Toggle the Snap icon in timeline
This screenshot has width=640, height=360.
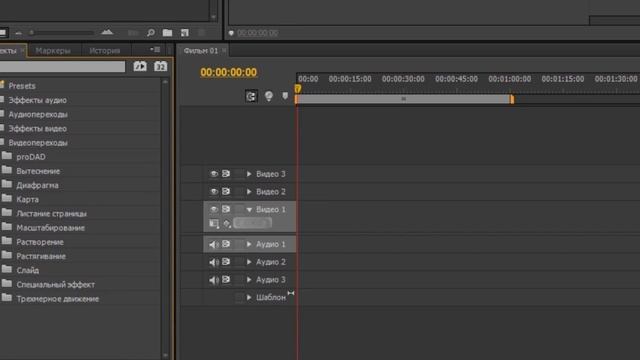(251, 96)
